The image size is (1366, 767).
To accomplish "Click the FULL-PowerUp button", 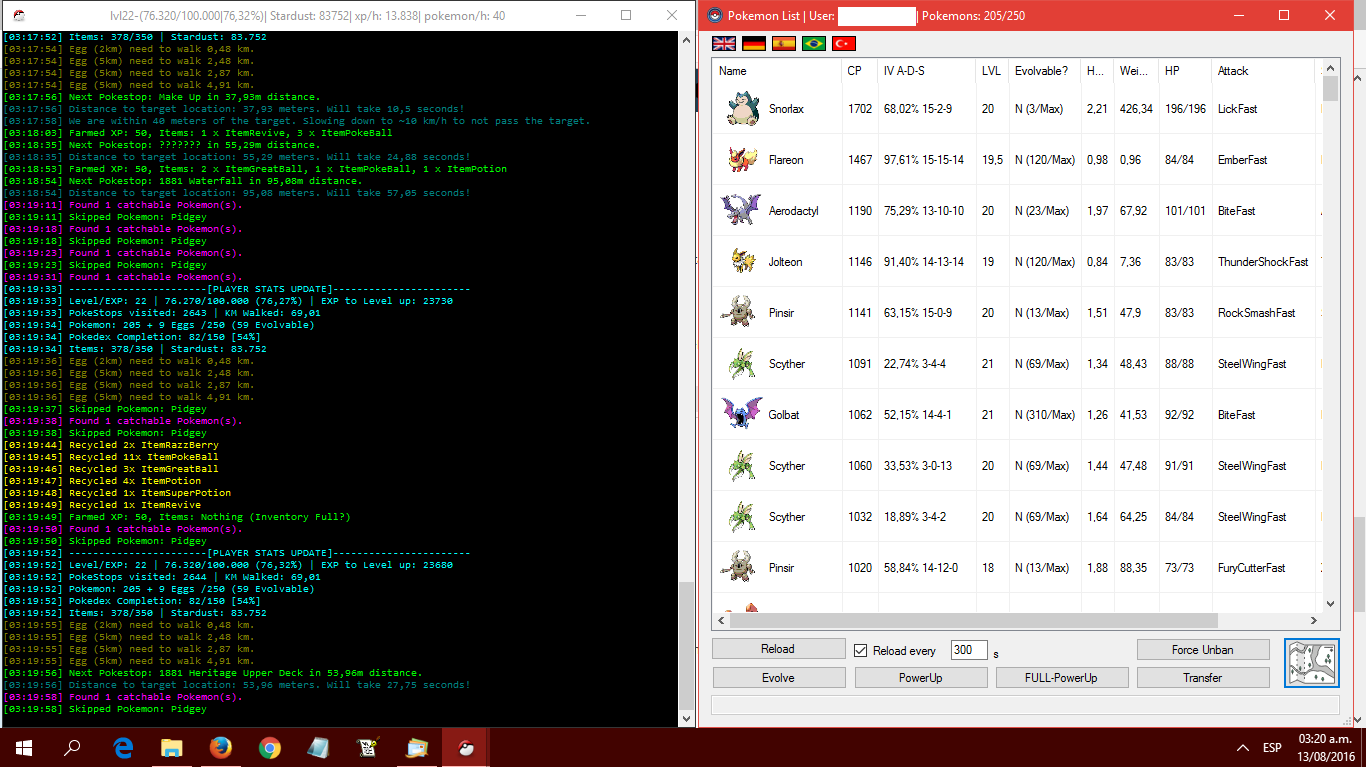I will [x=1062, y=677].
